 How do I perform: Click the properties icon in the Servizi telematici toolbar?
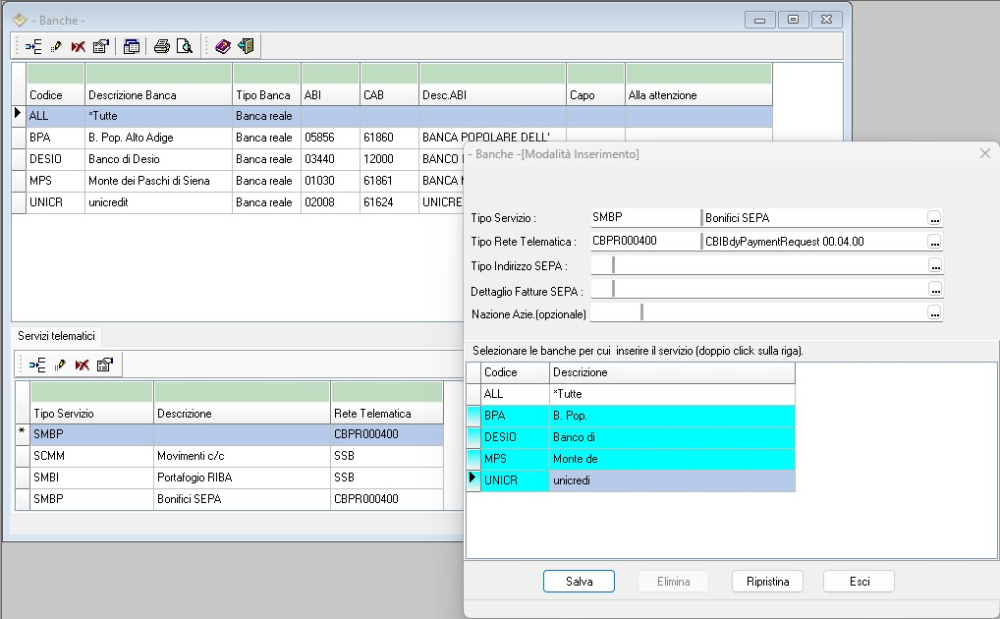point(104,364)
